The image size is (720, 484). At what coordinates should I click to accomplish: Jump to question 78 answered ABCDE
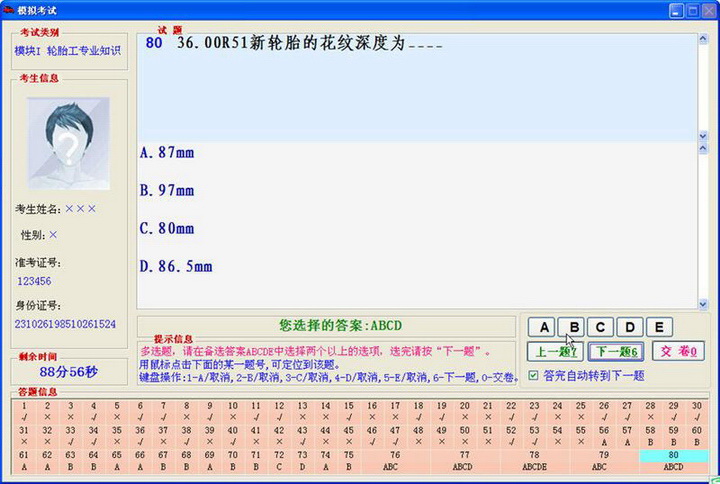pyautogui.click(x=534, y=461)
